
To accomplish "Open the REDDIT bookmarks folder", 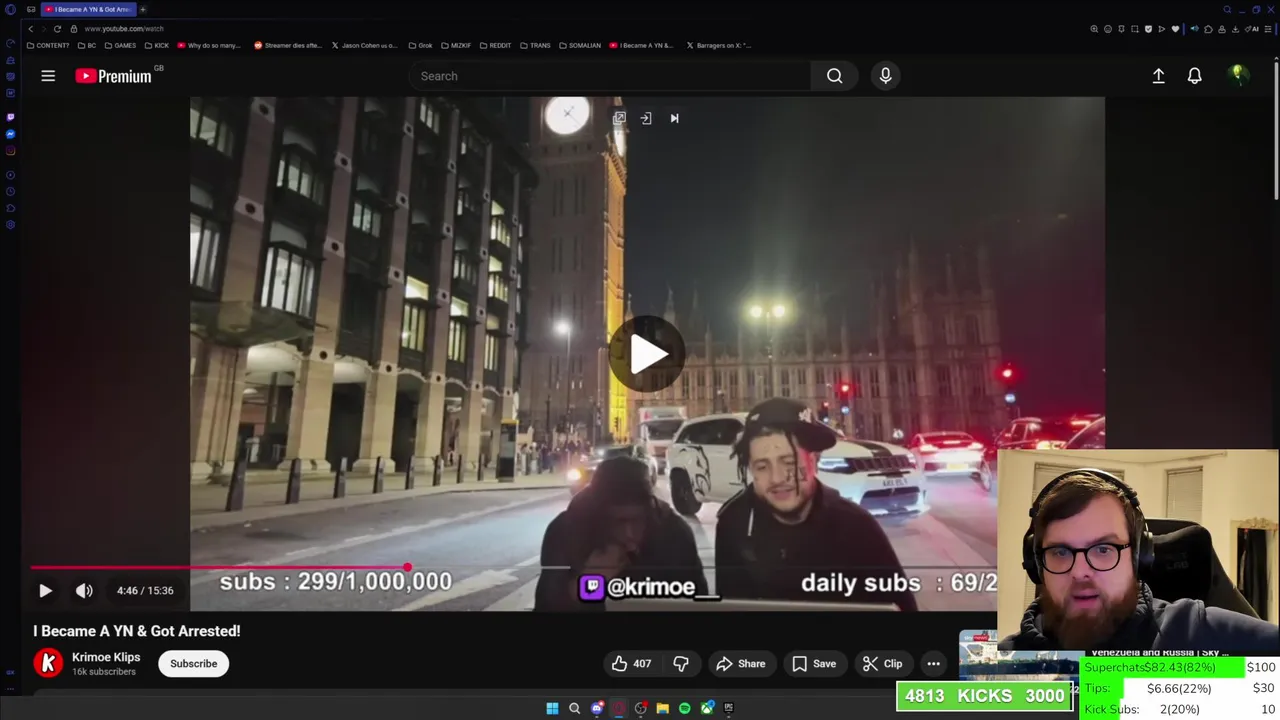I will [x=496, y=45].
